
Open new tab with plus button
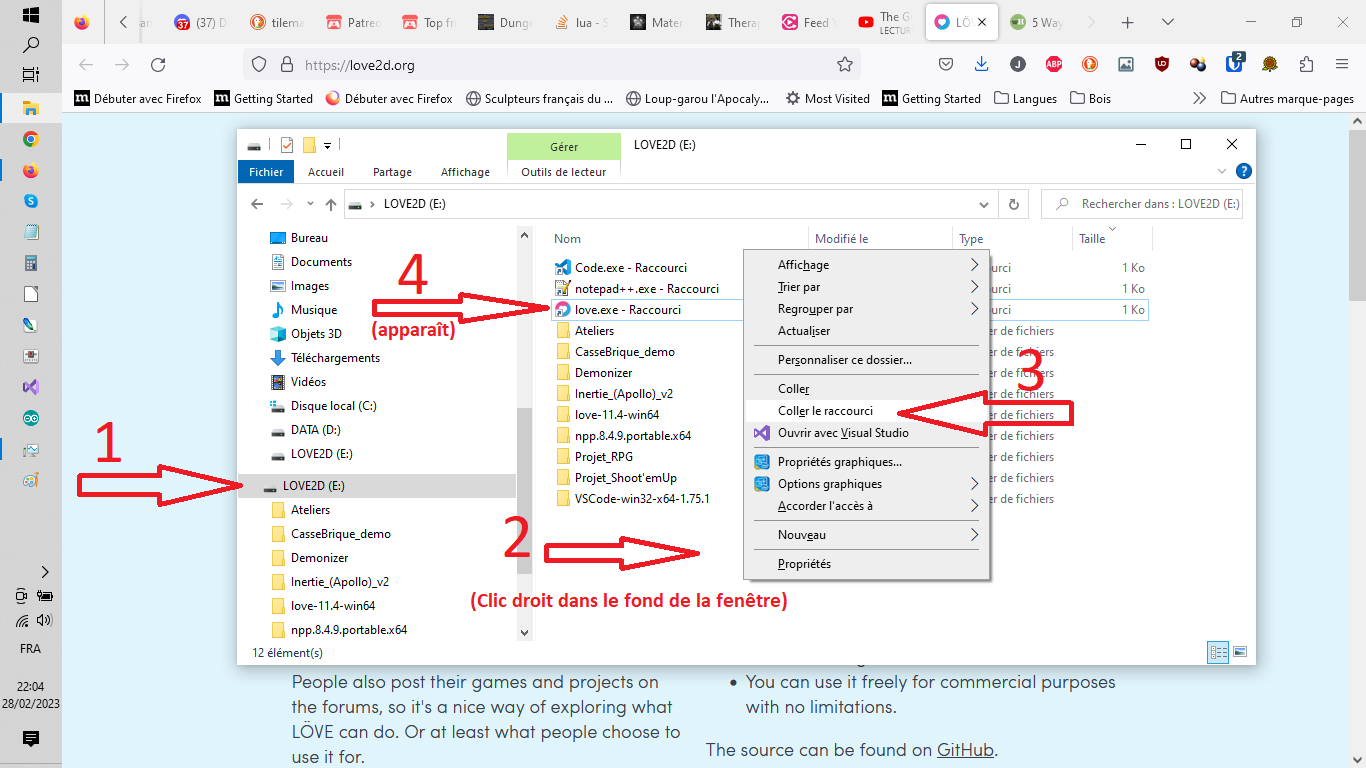coord(1128,22)
